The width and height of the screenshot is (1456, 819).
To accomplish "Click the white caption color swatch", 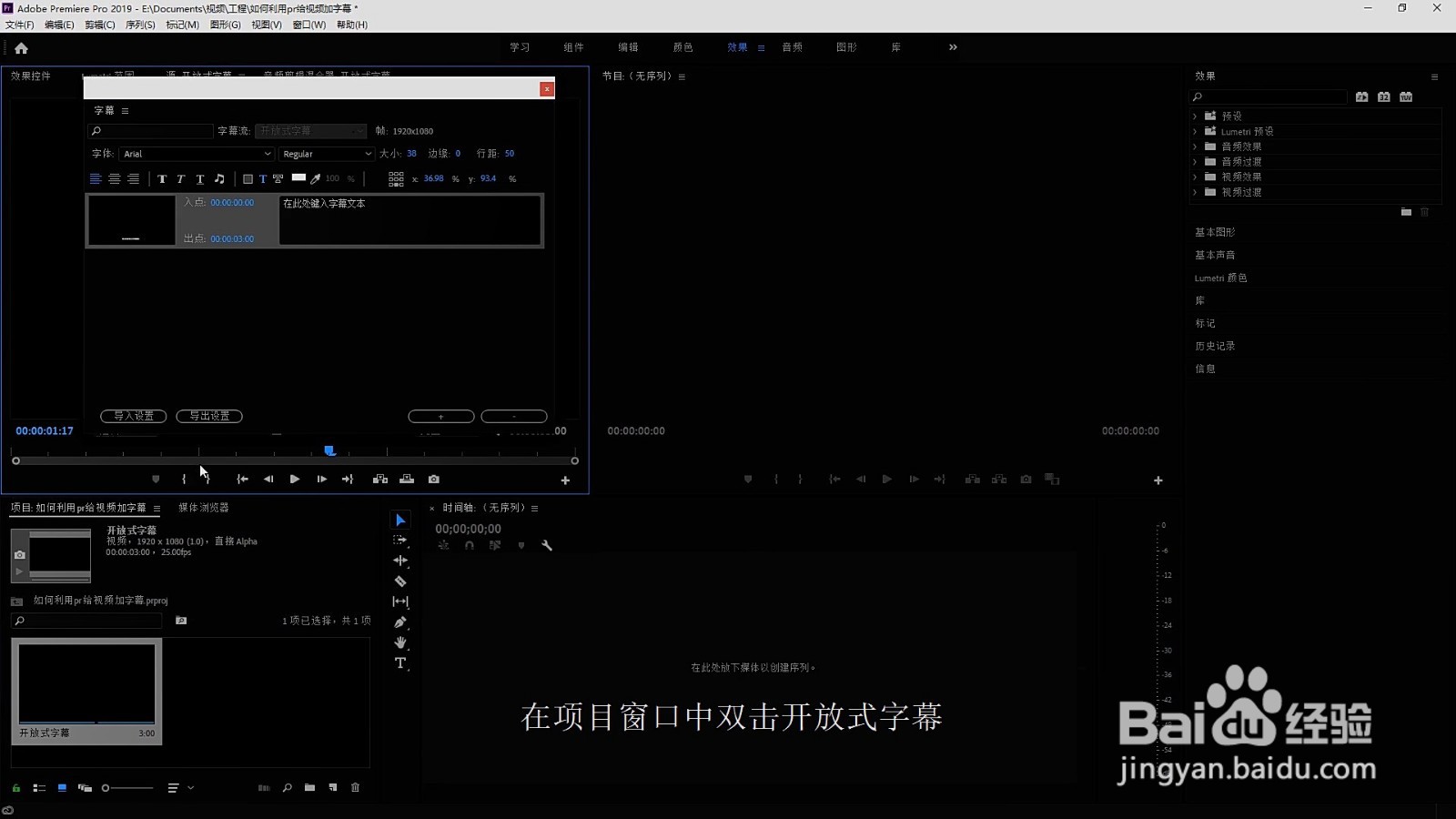I will coord(298,177).
